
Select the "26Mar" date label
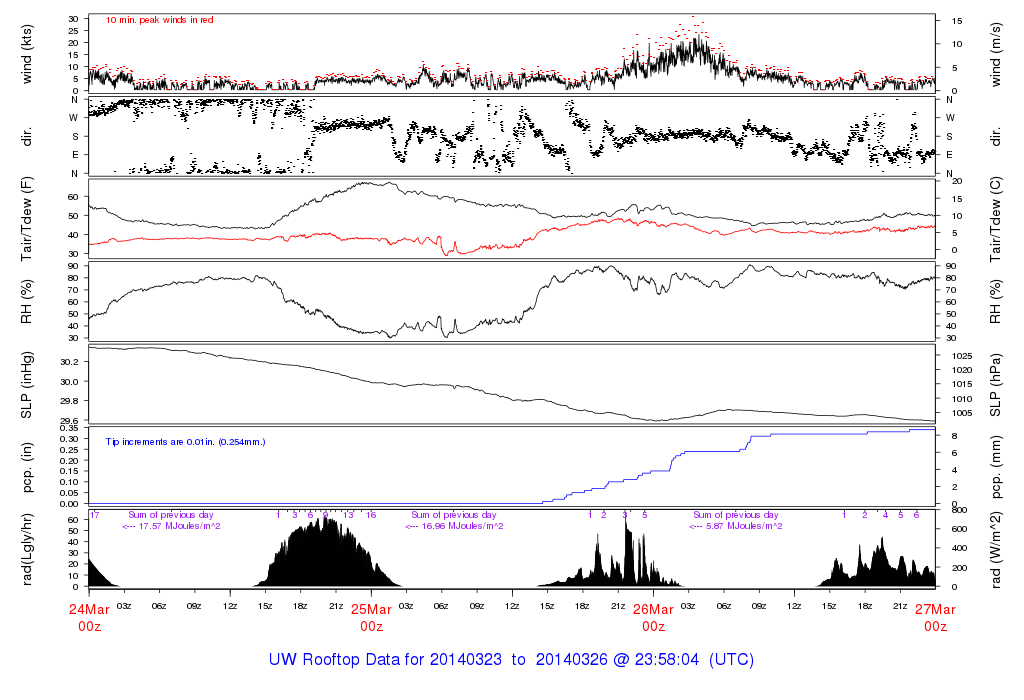654,610
